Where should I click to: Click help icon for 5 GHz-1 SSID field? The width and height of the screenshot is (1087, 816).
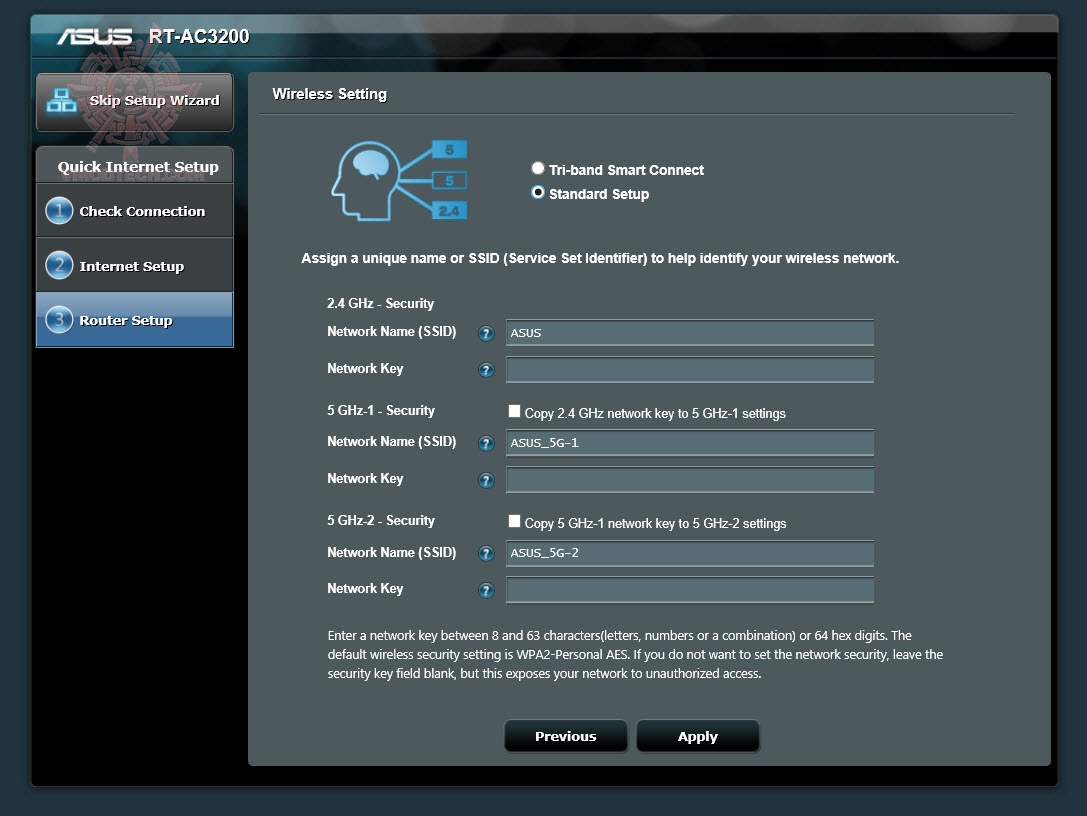[486, 443]
